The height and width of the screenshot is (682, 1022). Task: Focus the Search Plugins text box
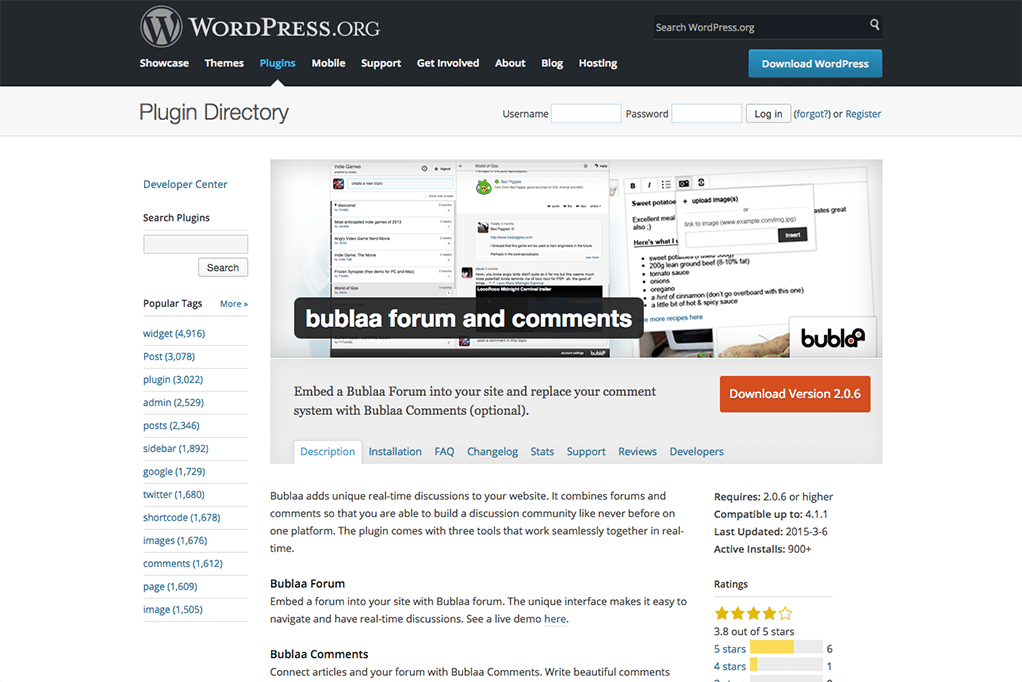coord(196,245)
